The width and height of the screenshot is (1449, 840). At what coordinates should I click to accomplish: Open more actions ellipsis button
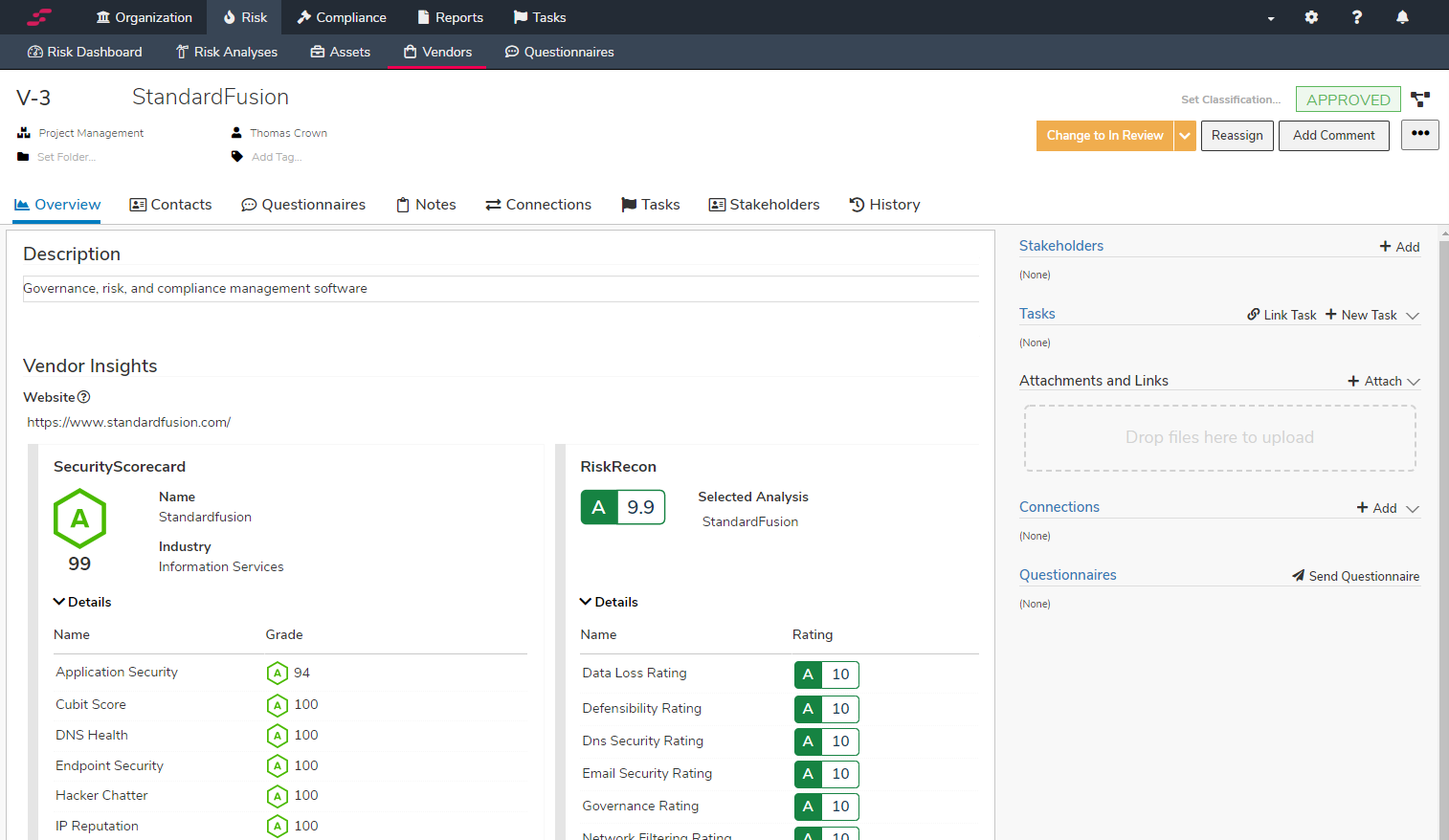pos(1420,135)
